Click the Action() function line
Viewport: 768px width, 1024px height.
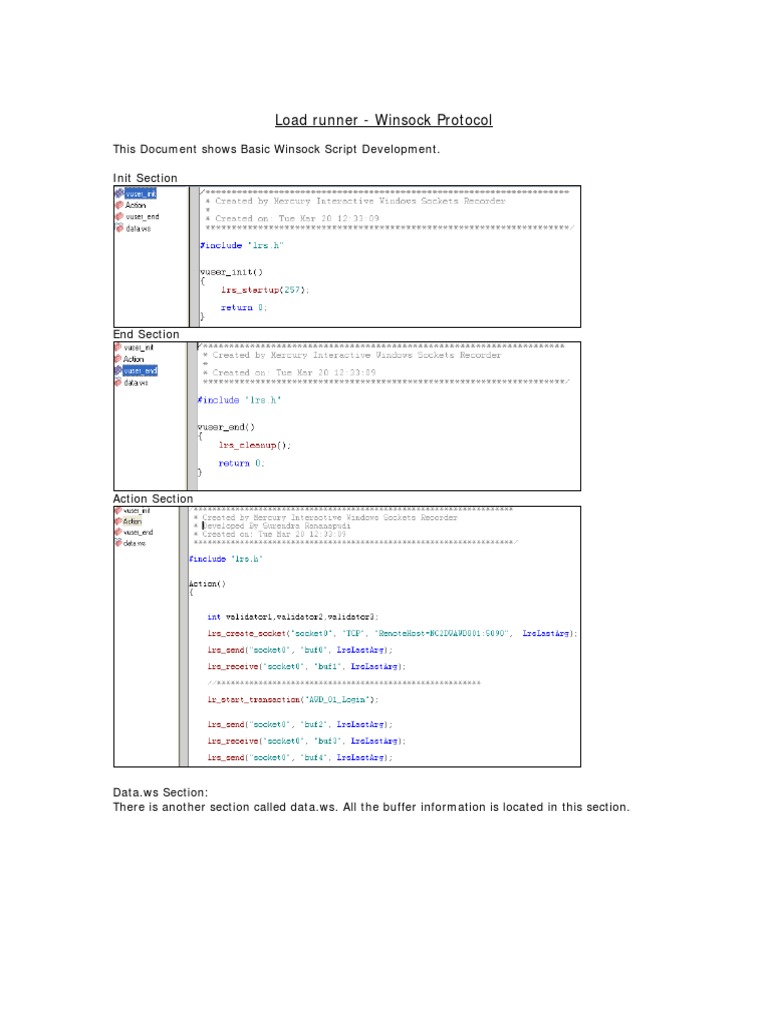[x=207, y=584]
